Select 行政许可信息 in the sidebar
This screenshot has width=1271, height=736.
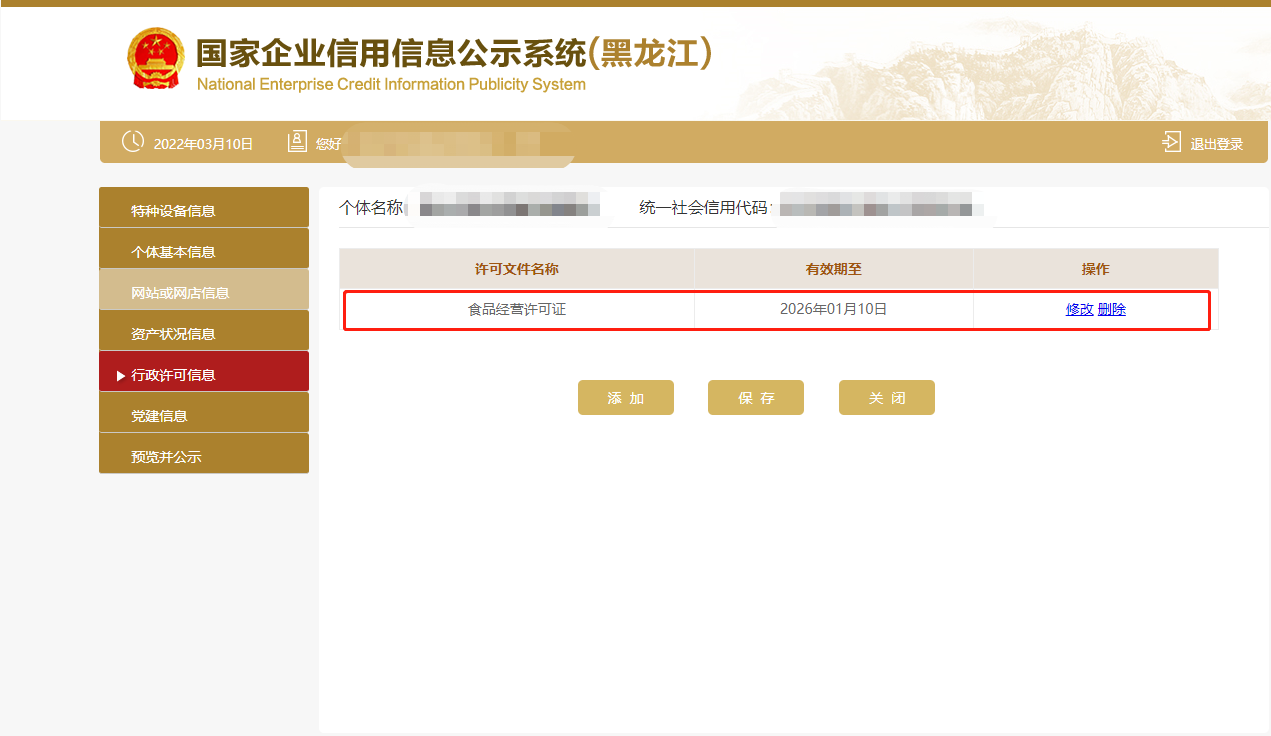[204, 372]
